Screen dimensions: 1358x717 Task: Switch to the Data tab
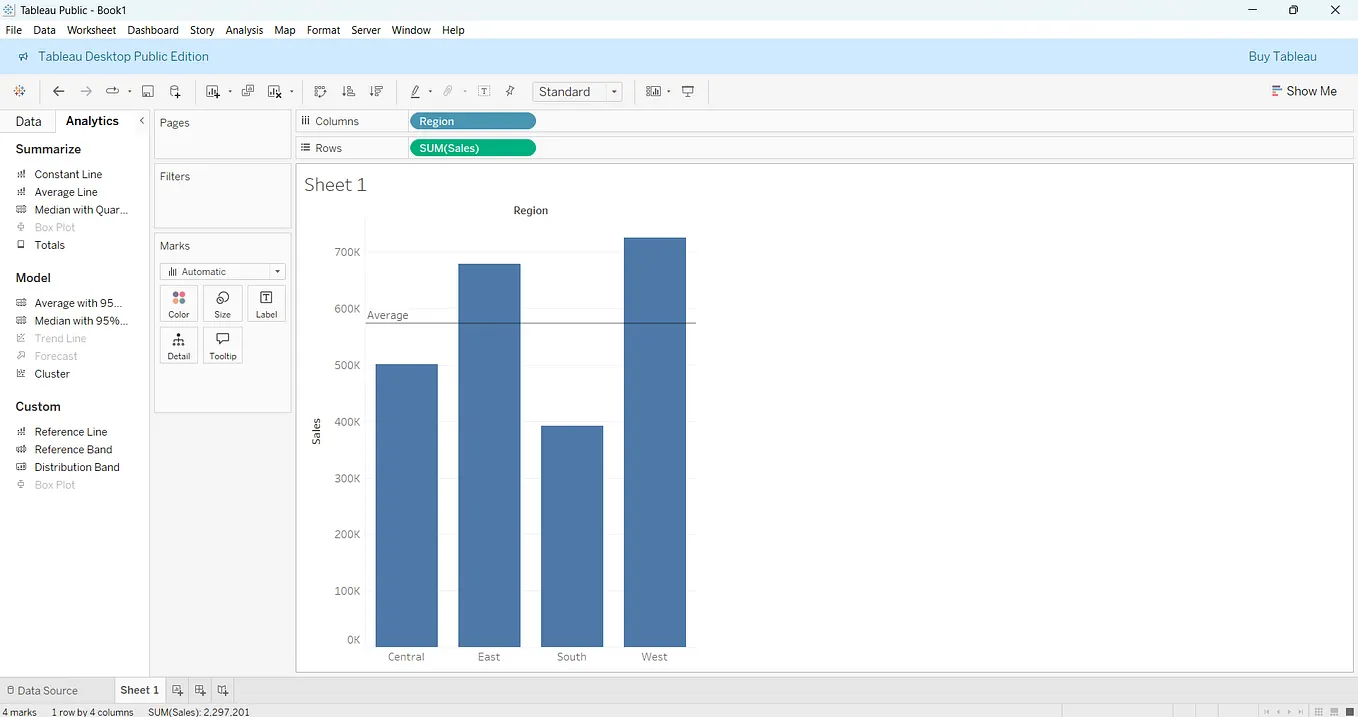pyautogui.click(x=26, y=120)
